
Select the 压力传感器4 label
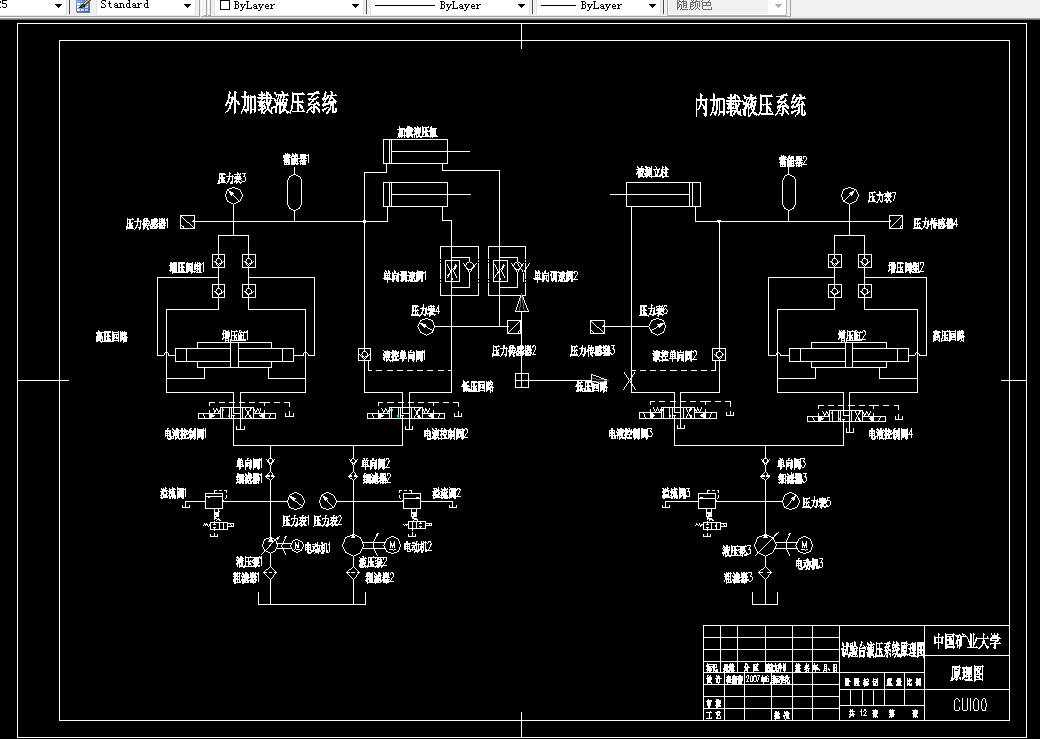935,224
